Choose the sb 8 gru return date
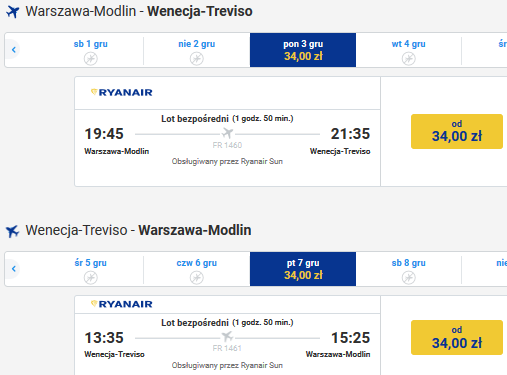This screenshot has width=507, height=375. [x=408, y=269]
